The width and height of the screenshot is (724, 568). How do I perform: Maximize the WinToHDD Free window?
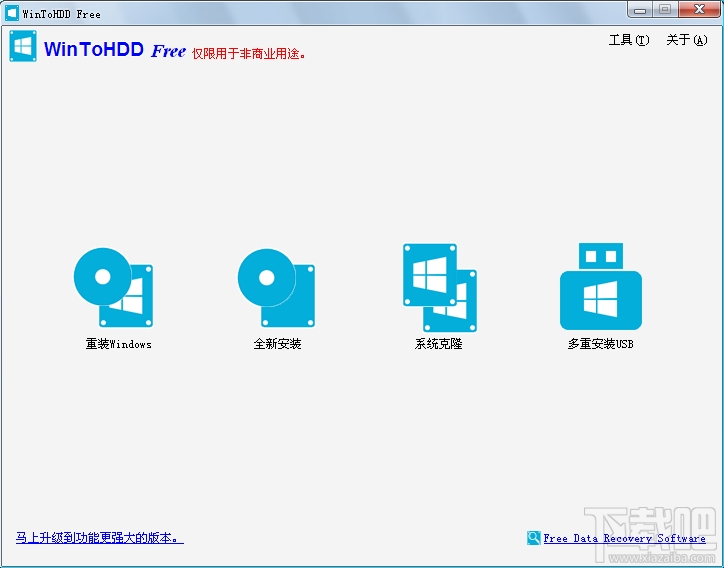pos(665,10)
